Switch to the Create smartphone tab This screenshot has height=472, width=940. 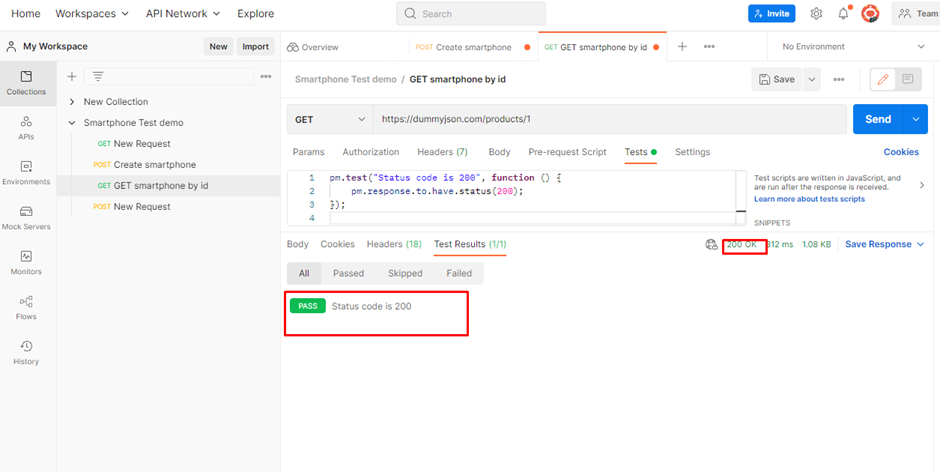[x=473, y=47]
